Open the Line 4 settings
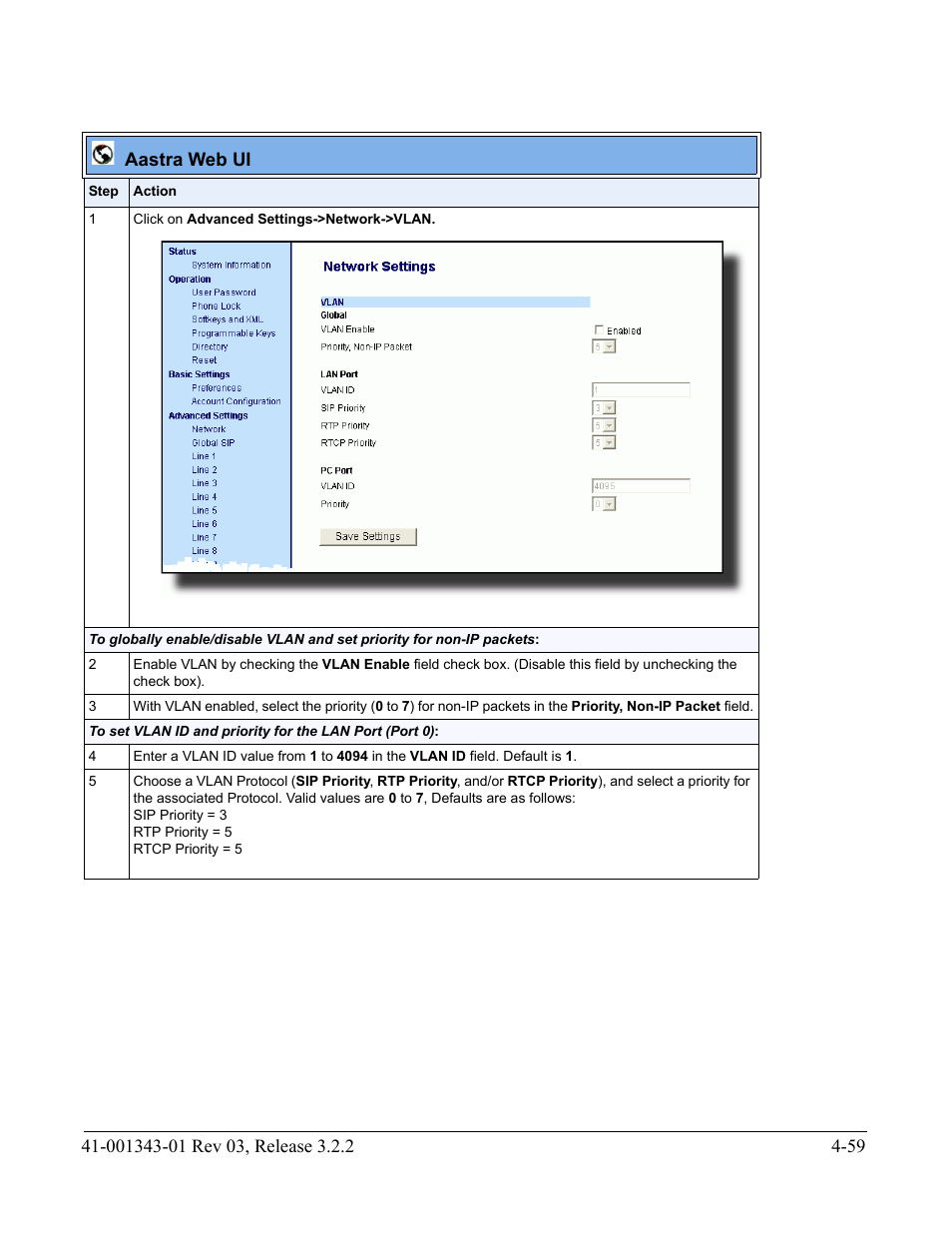This screenshot has width=952, height=1233. pos(205,497)
